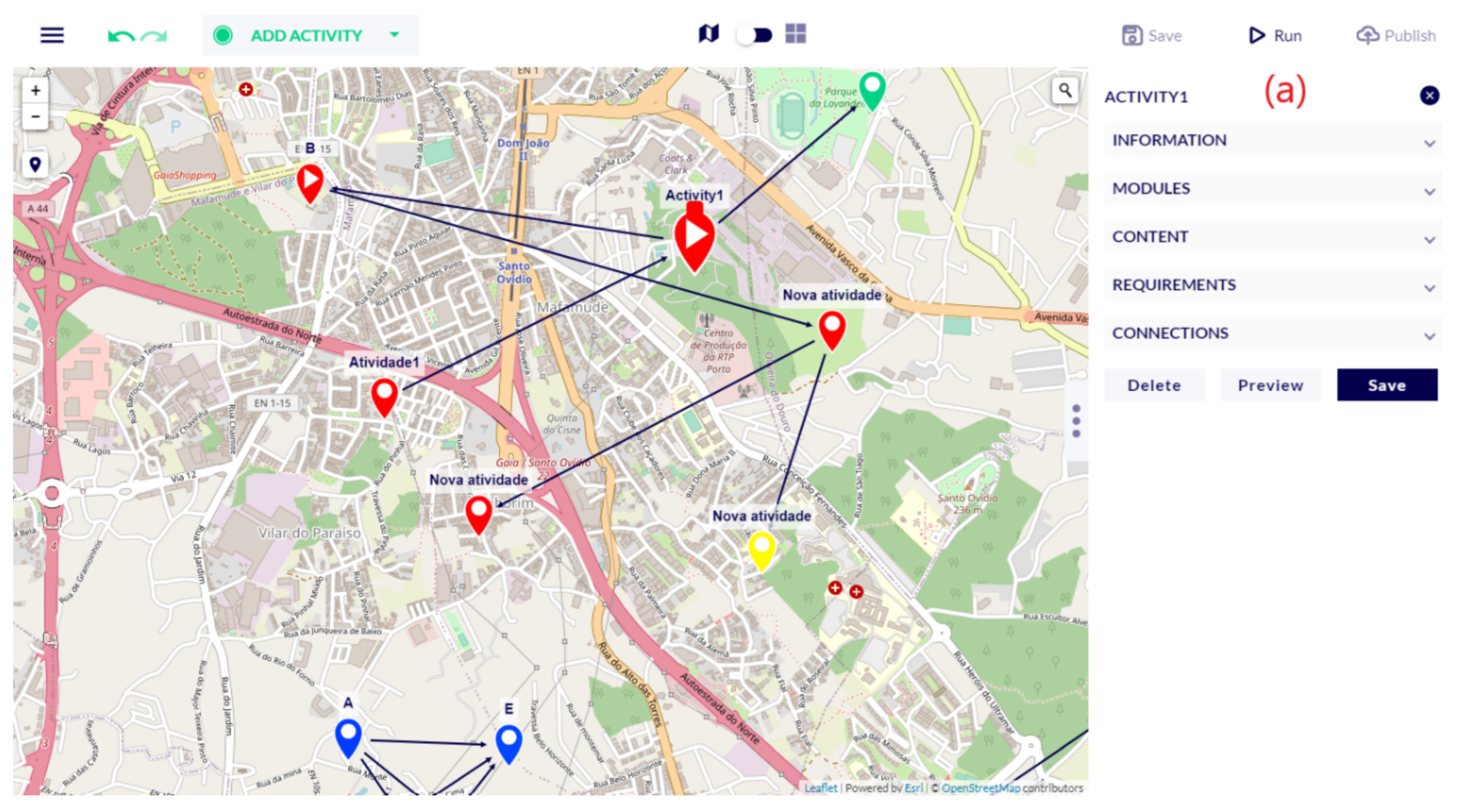Screen dimensions: 1463x812
Task: Expand the REQUIREMENTS section
Action: (x=1272, y=285)
